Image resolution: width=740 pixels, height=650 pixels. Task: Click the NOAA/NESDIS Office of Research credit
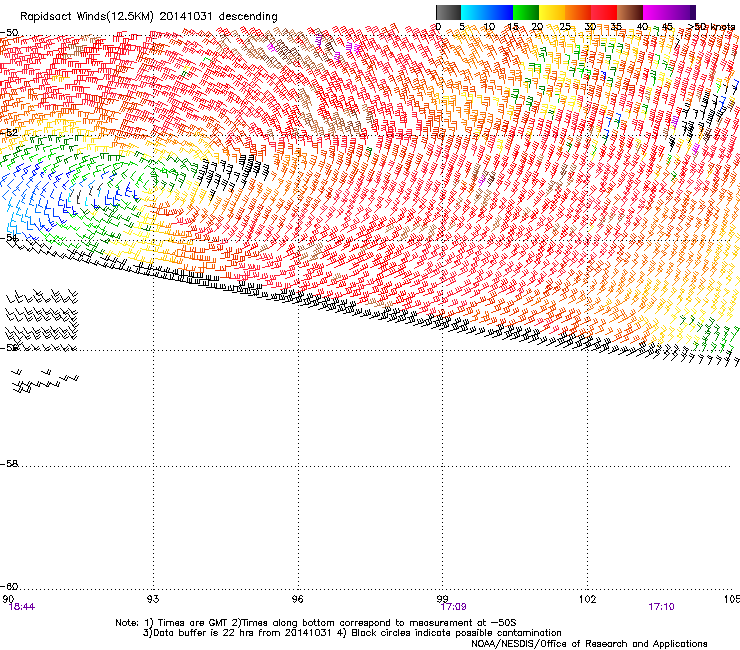click(589, 643)
